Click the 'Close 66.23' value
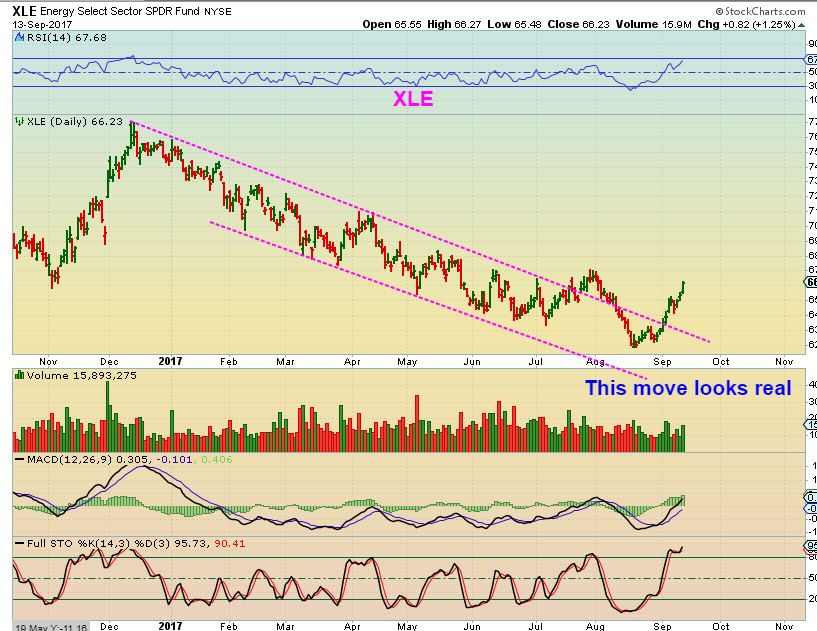This screenshot has height=631, width=817. point(578,24)
